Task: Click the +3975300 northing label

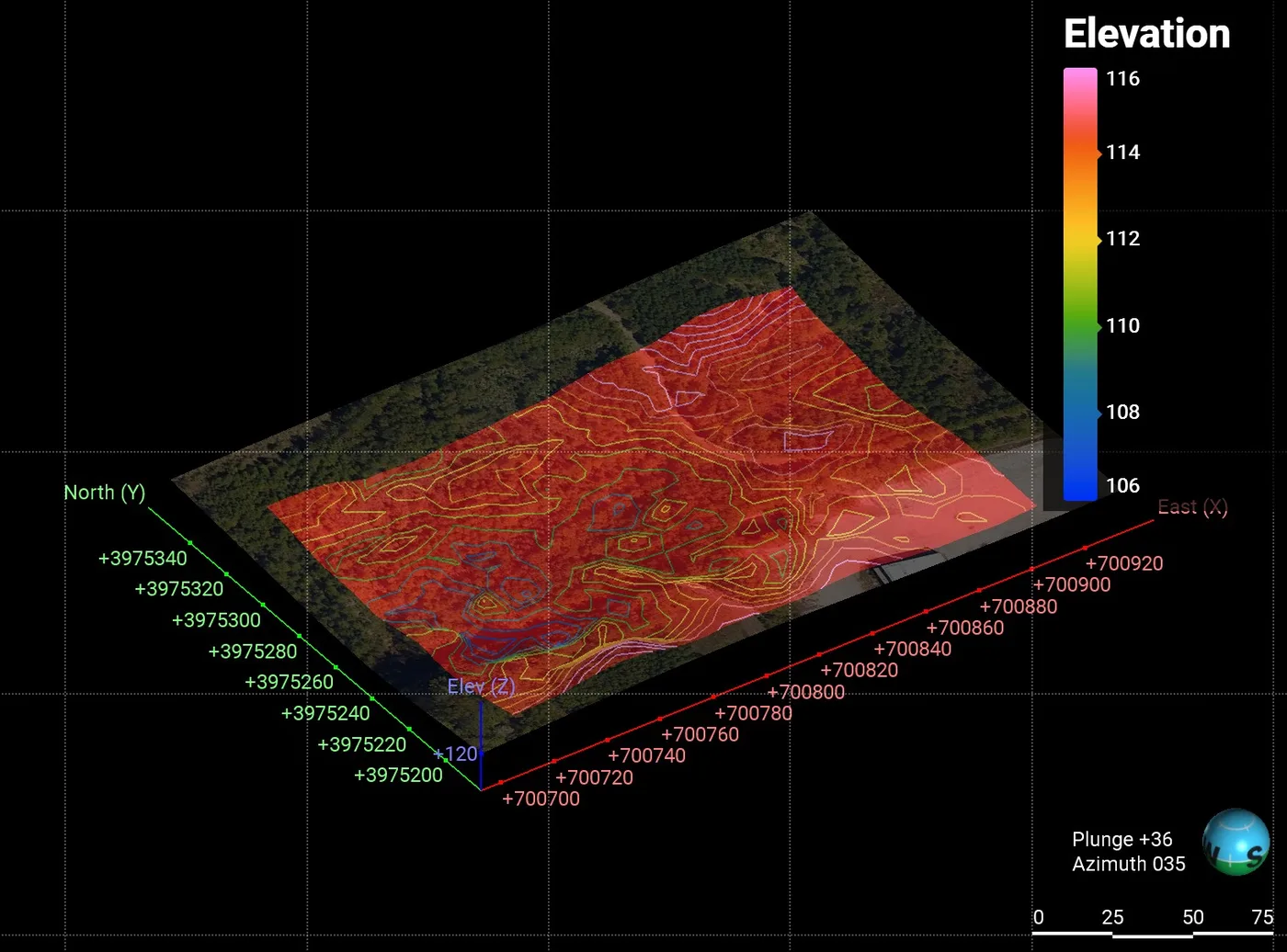Action: pos(216,621)
